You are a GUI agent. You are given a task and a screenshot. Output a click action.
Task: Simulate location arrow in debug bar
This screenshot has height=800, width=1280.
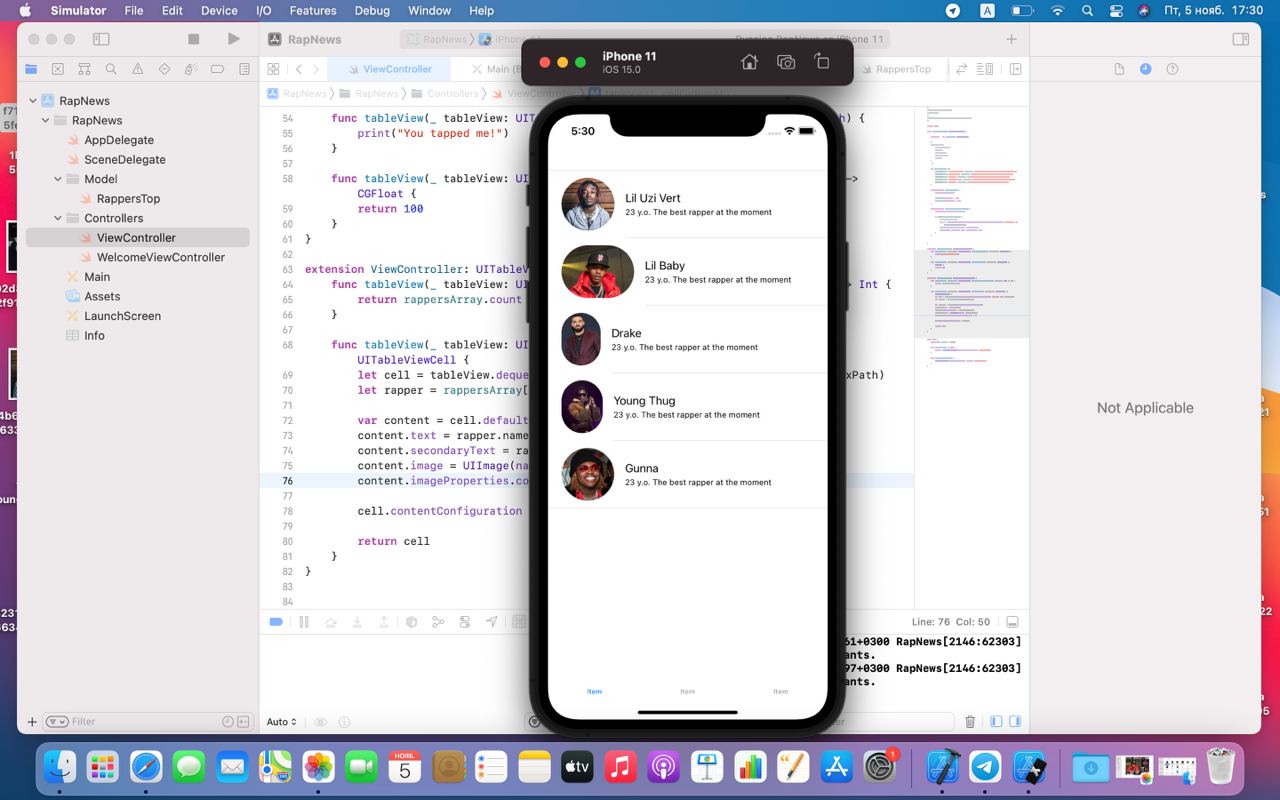(x=492, y=622)
